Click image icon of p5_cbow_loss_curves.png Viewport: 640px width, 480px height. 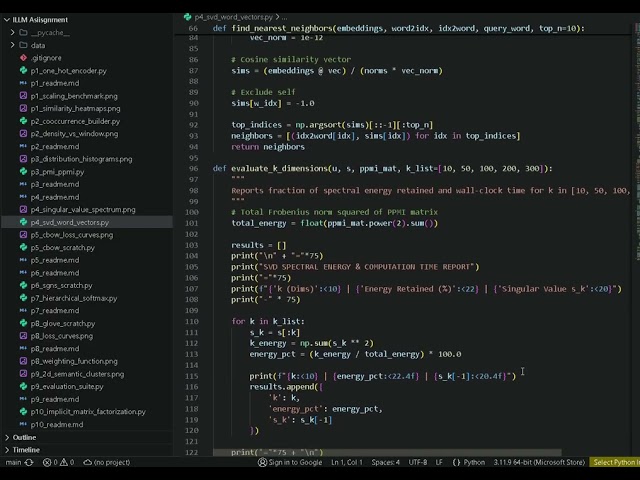coord(23,235)
